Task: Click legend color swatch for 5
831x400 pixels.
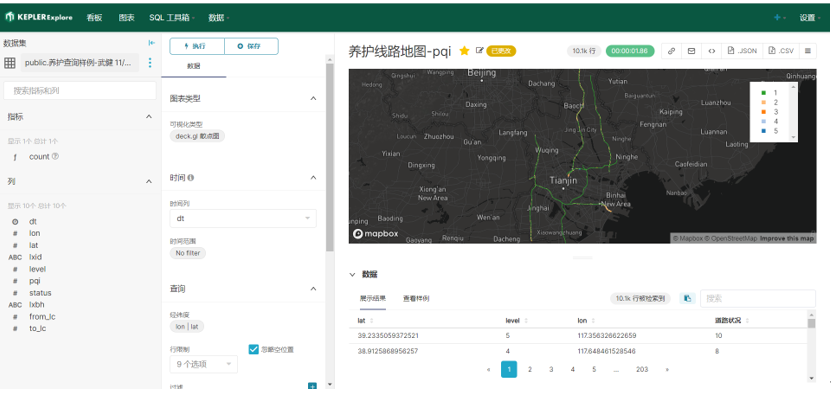Action: (763, 131)
